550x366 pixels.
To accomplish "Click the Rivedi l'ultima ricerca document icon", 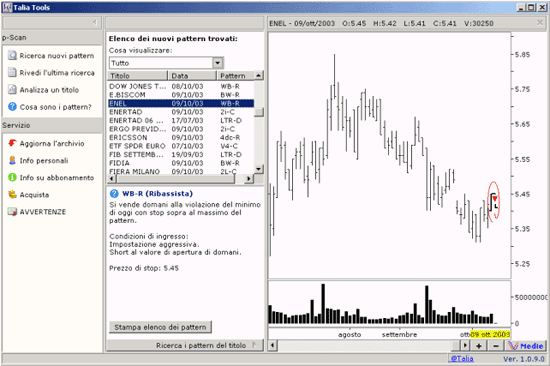I will [12, 73].
